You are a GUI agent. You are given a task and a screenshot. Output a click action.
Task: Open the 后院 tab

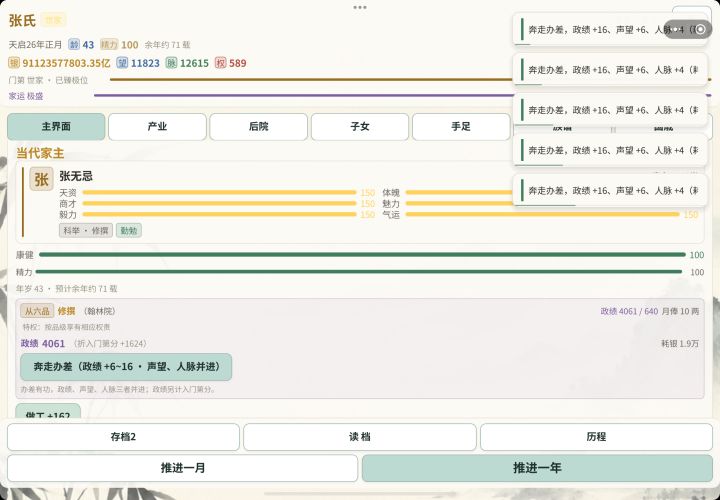click(259, 127)
